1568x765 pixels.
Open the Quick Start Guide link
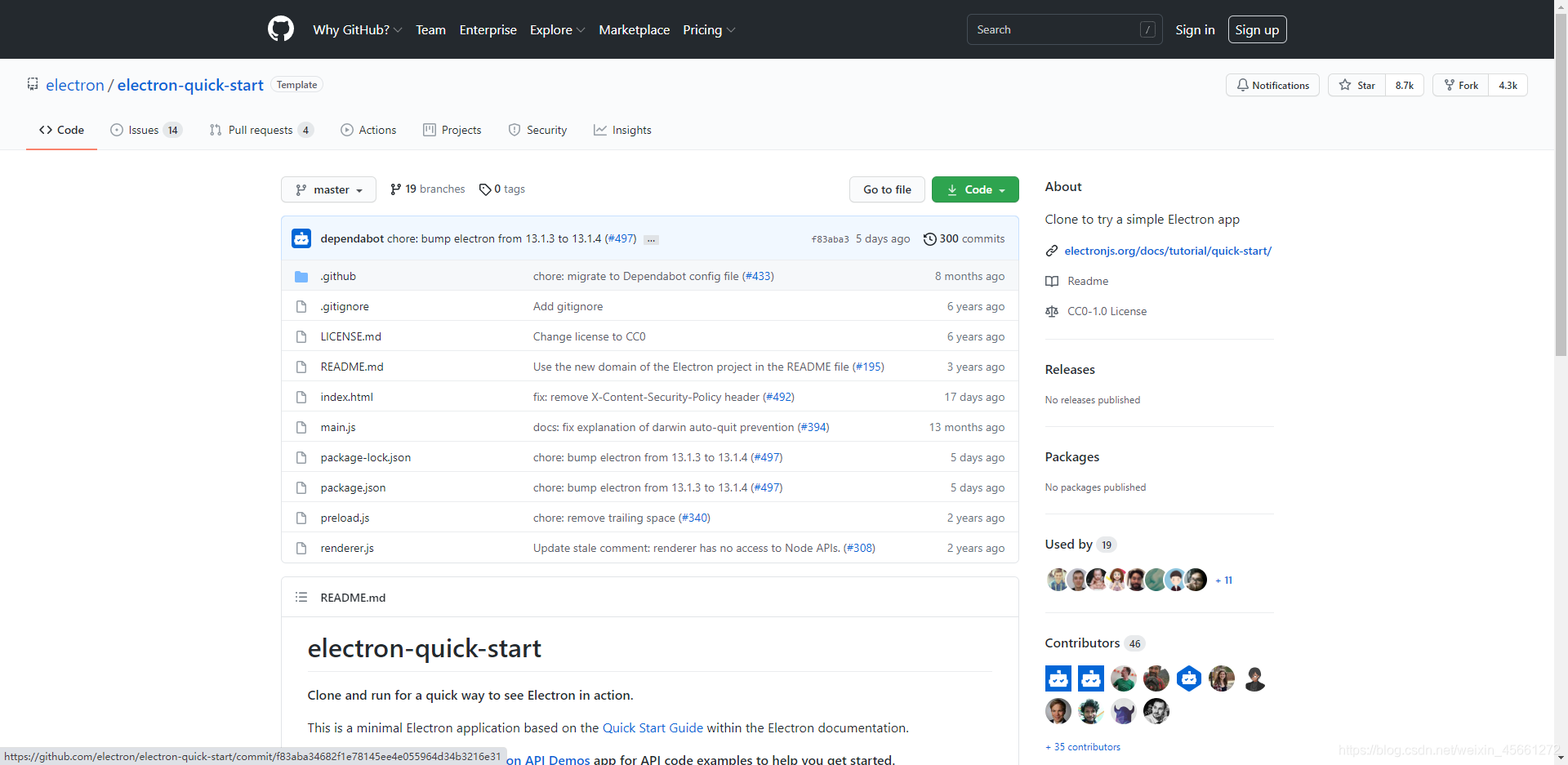[653, 727]
